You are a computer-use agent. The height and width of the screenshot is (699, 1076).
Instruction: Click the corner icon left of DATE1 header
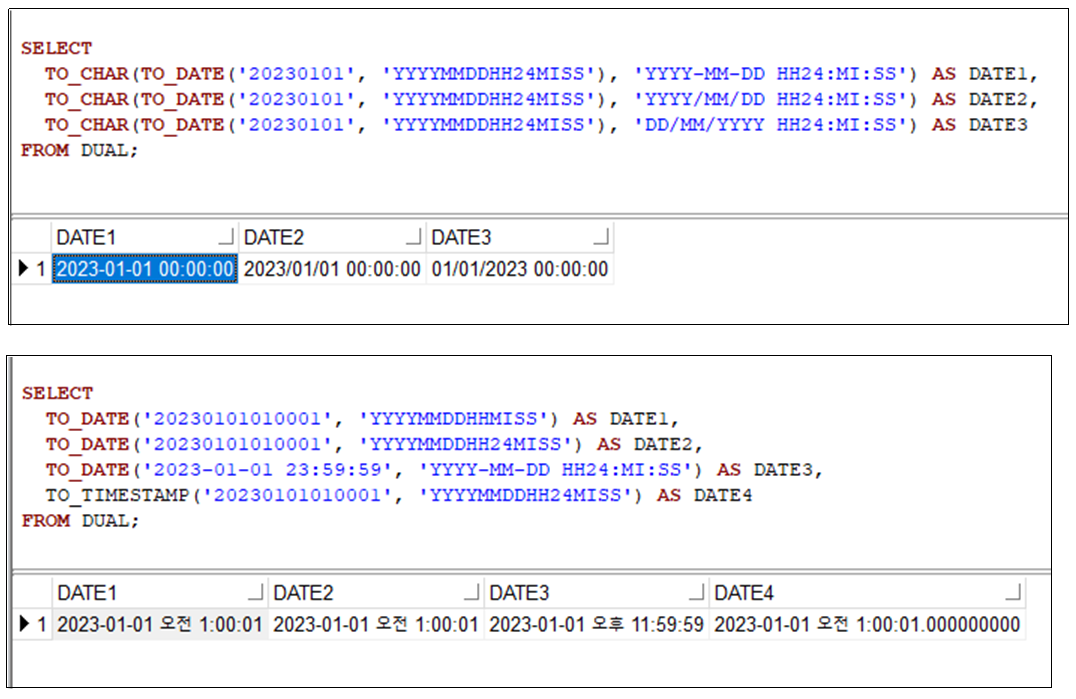[32, 237]
